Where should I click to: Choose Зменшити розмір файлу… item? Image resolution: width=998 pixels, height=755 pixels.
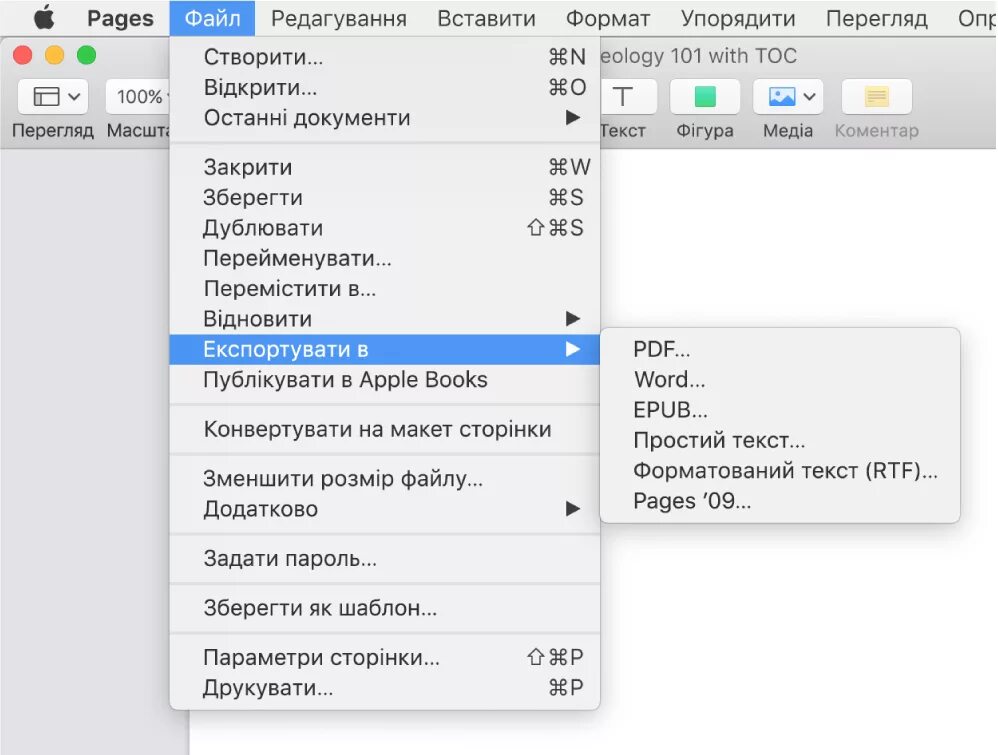[384, 479]
